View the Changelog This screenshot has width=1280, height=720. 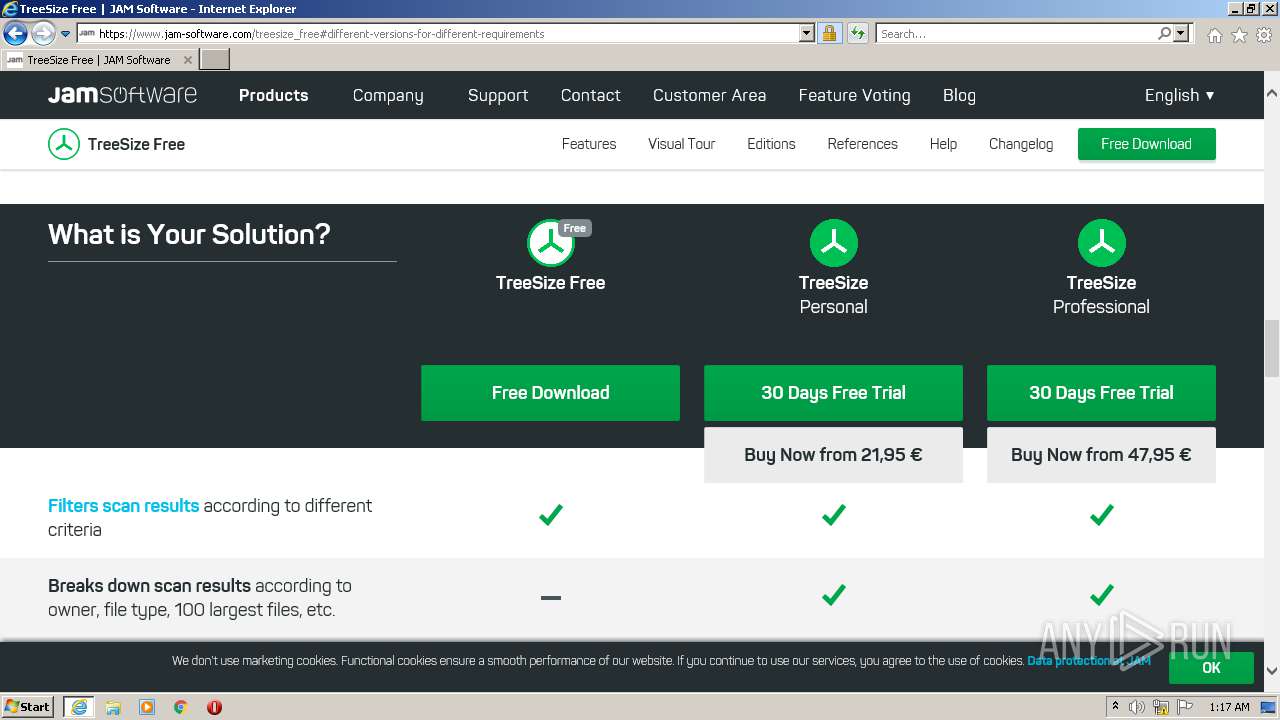[x=1021, y=144]
